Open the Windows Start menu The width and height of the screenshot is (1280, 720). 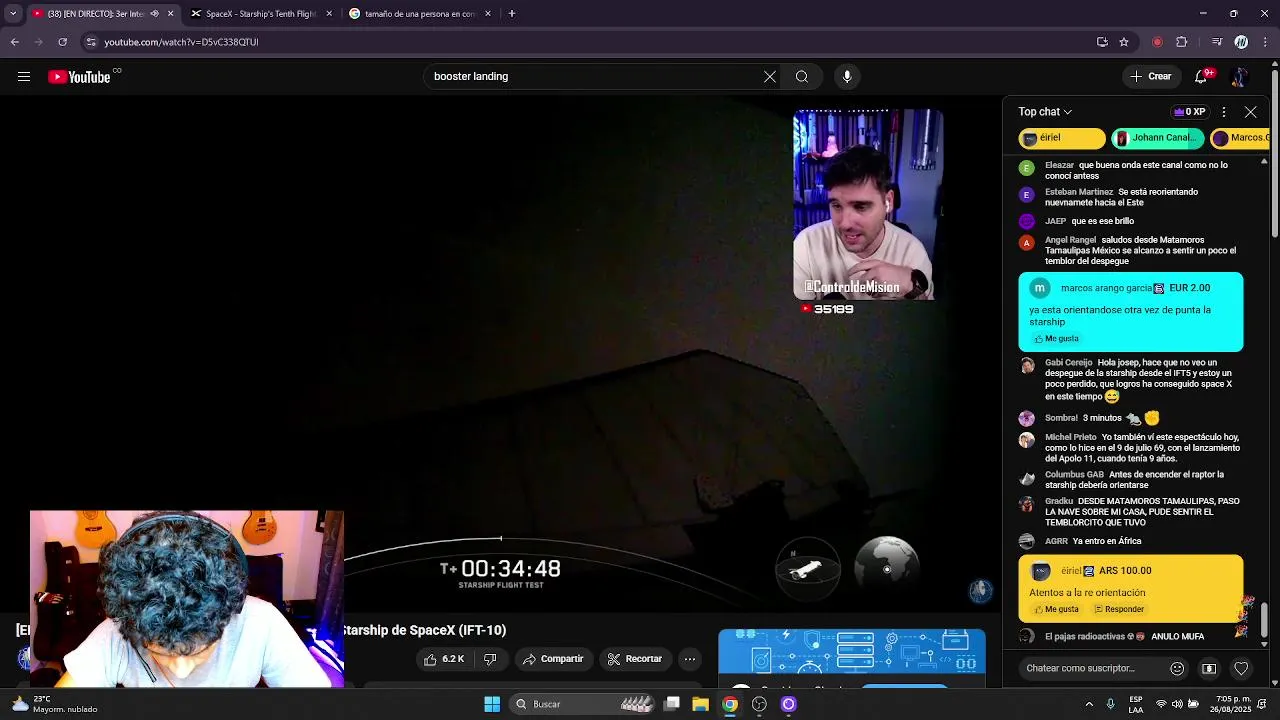[492, 704]
